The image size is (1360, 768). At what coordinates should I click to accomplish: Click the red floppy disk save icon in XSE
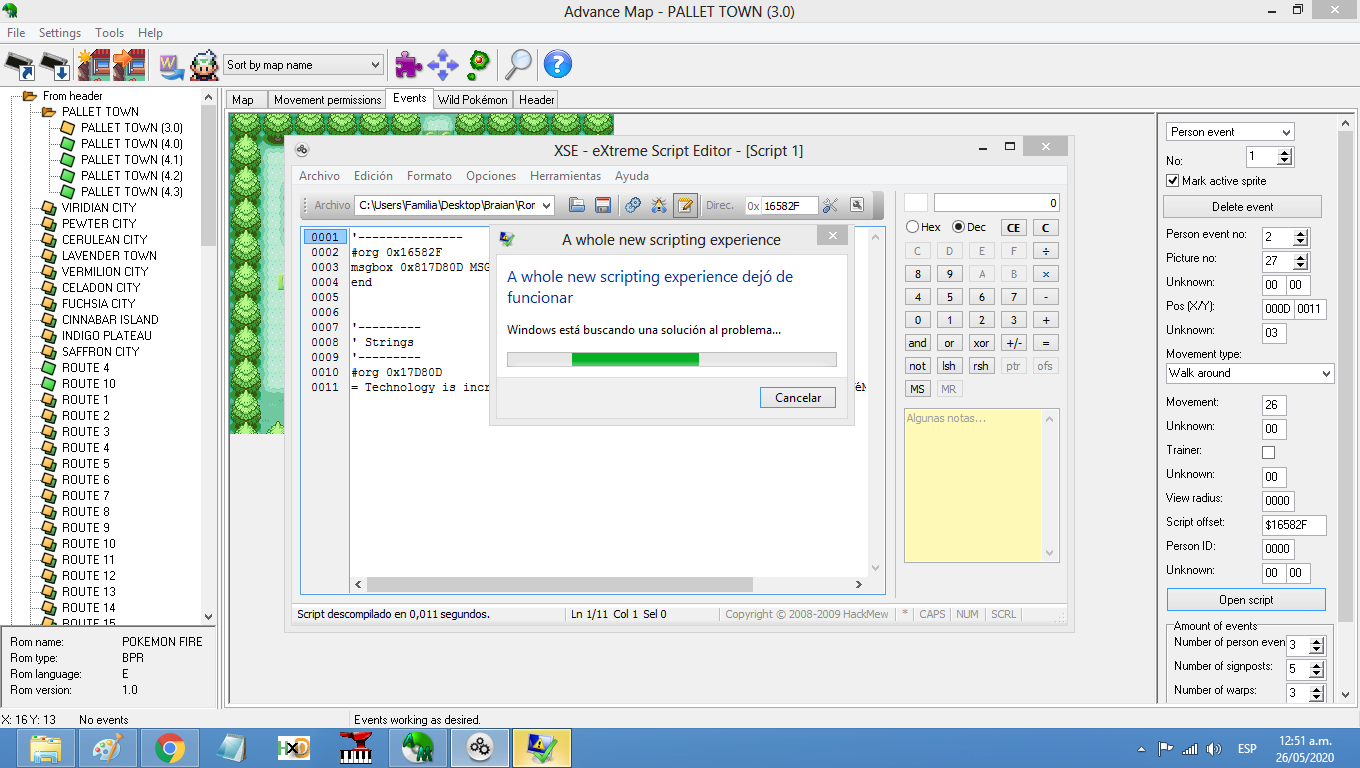point(603,205)
